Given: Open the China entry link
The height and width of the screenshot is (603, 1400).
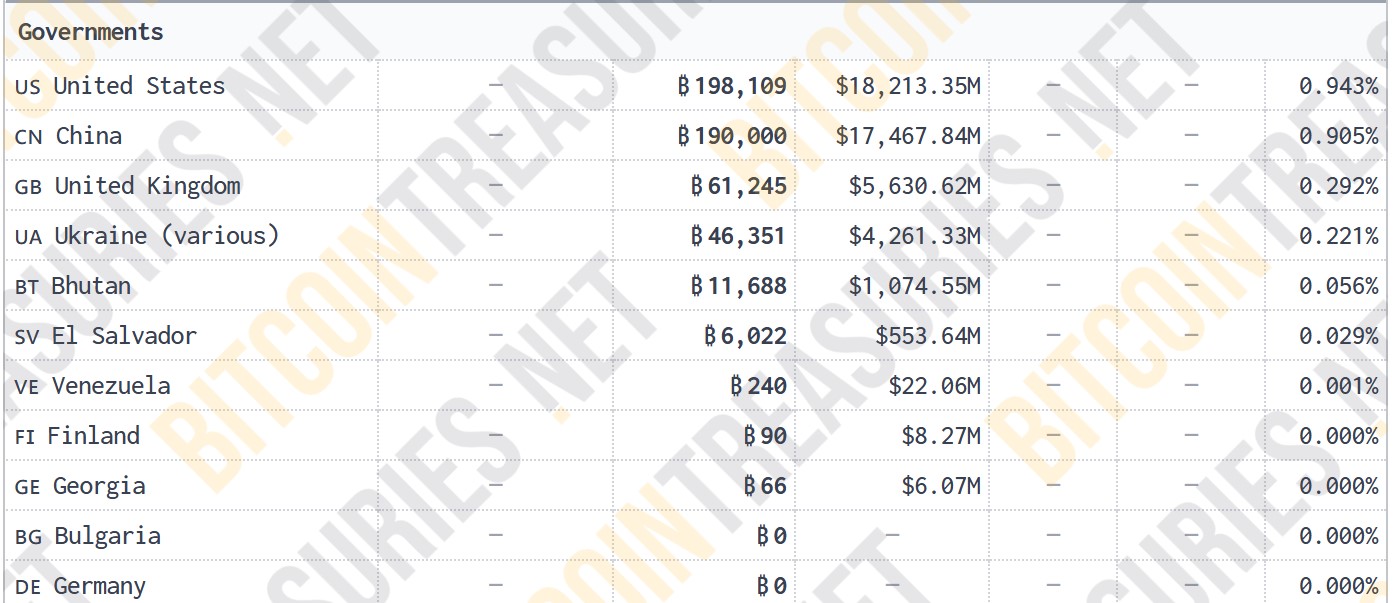Looking at the screenshot, I should (89, 136).
